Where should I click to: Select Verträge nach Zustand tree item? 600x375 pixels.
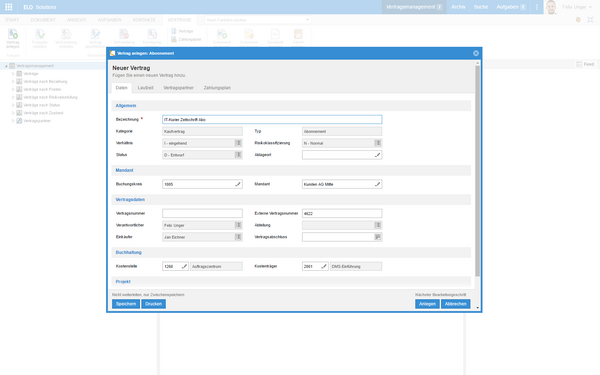43,113
